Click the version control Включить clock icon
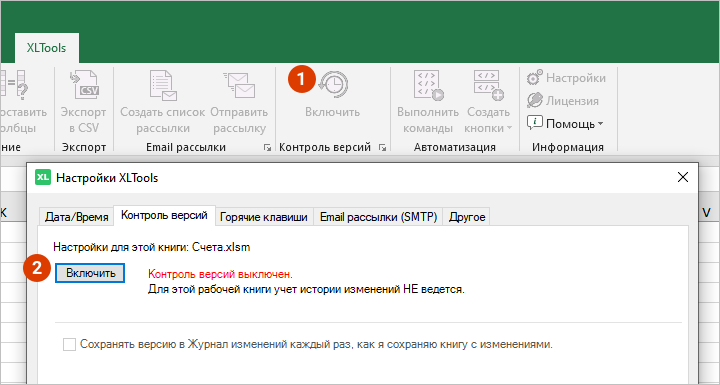The image size is (720, 385). coord(334,85)
